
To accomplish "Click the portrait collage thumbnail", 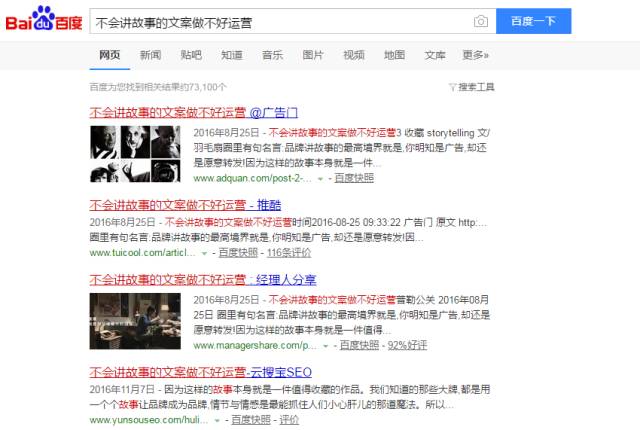I will tap(135, 154).
